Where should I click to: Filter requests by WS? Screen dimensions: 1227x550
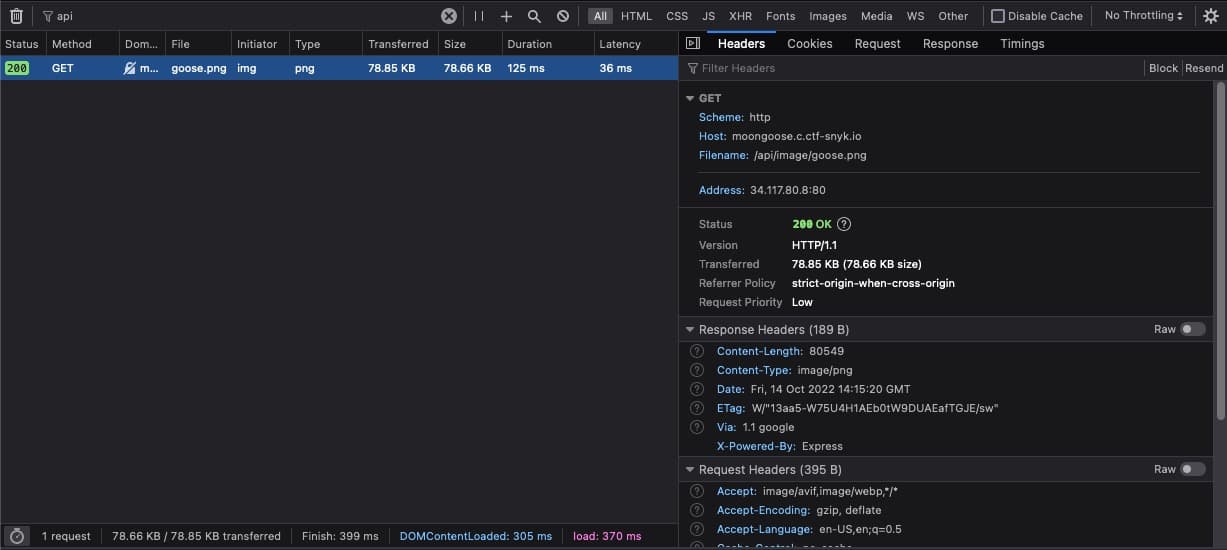(915, 16)
